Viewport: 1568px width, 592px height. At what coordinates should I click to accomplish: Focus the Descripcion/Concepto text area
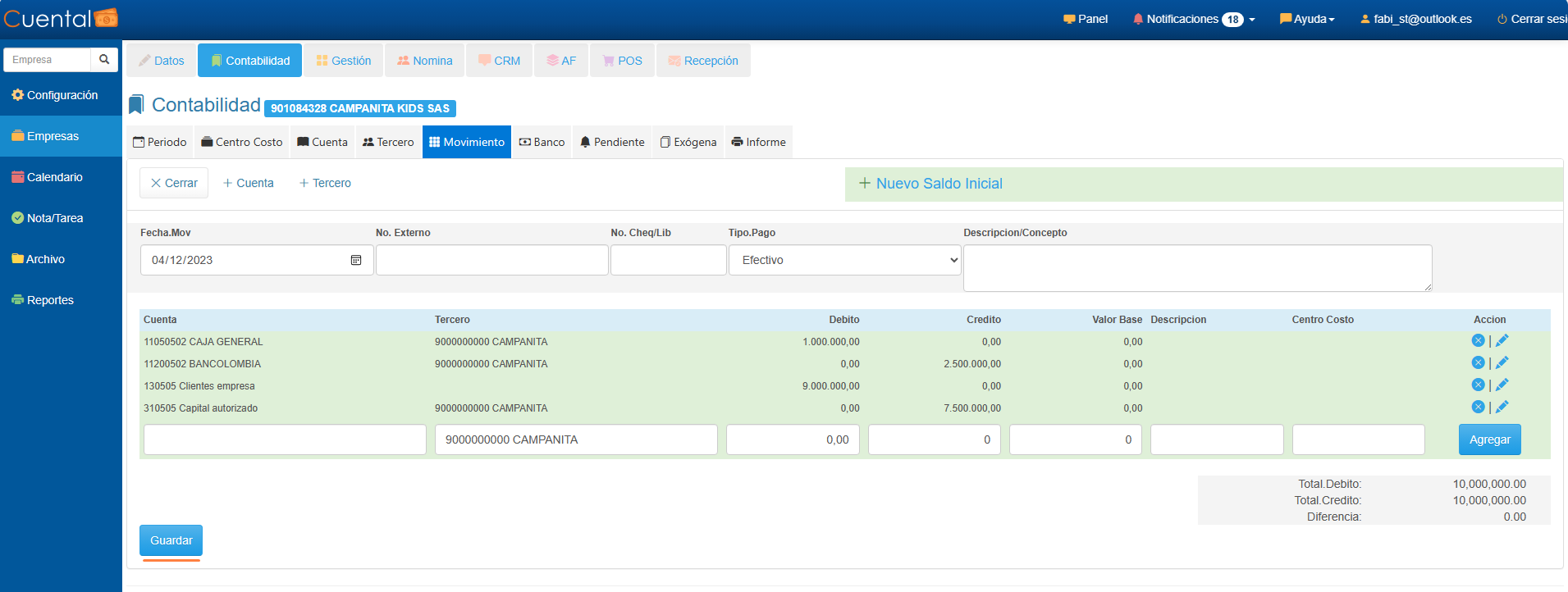[1196, 268]
